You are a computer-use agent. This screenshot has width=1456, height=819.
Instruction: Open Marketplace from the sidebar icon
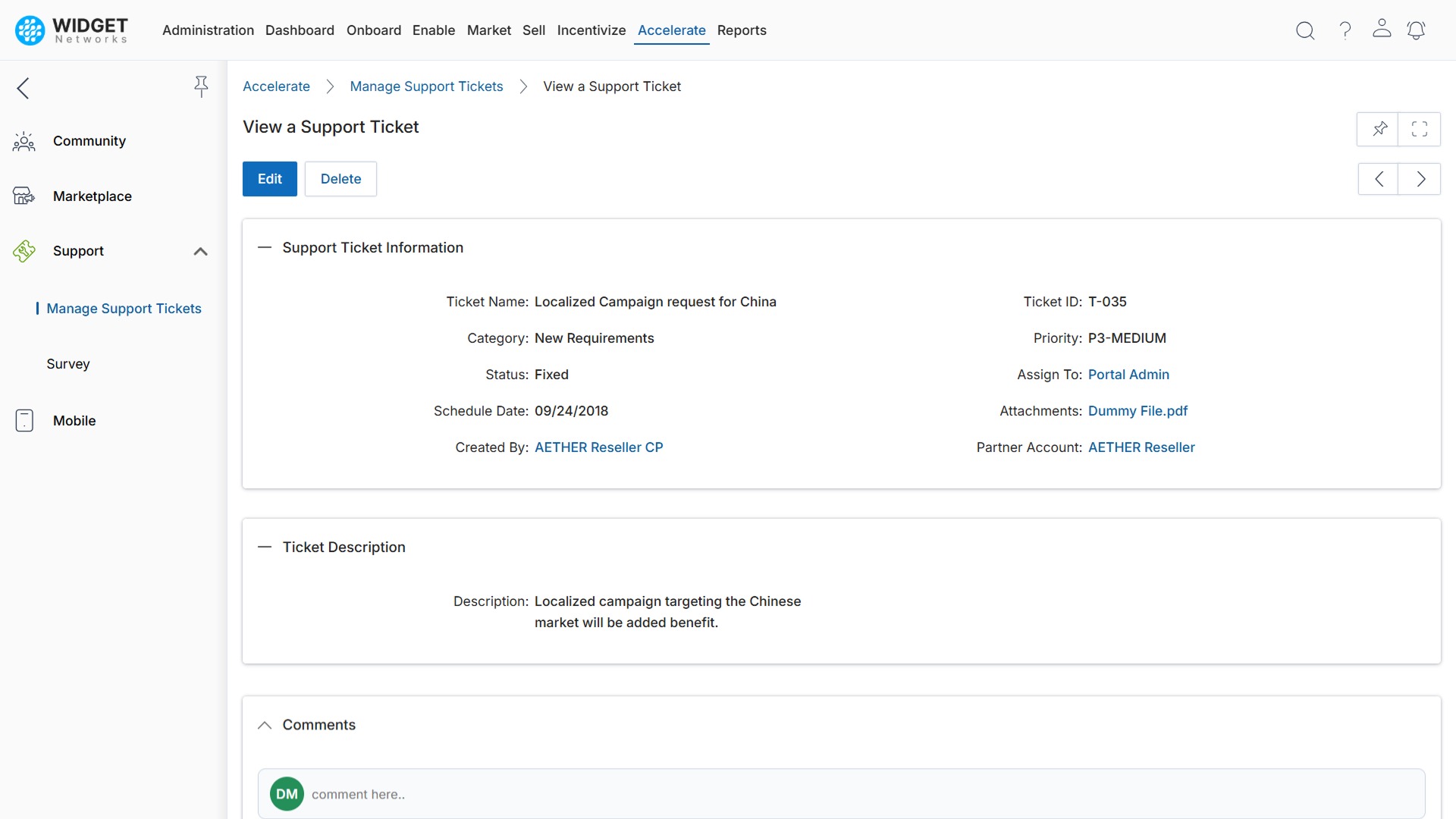[x=24, y=196]
